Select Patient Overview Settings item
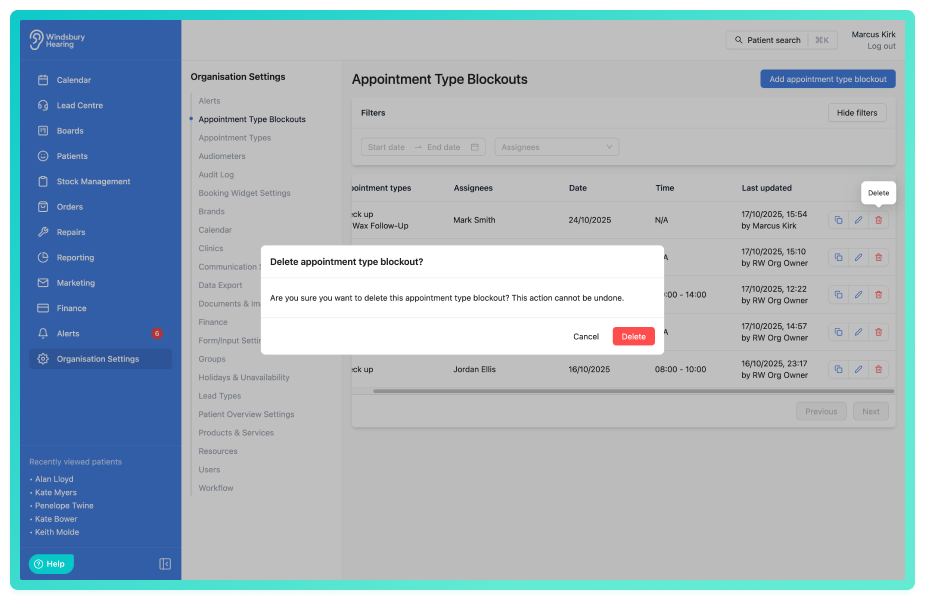925x600 pixels. pyautogui.click(x=246, y=414)
